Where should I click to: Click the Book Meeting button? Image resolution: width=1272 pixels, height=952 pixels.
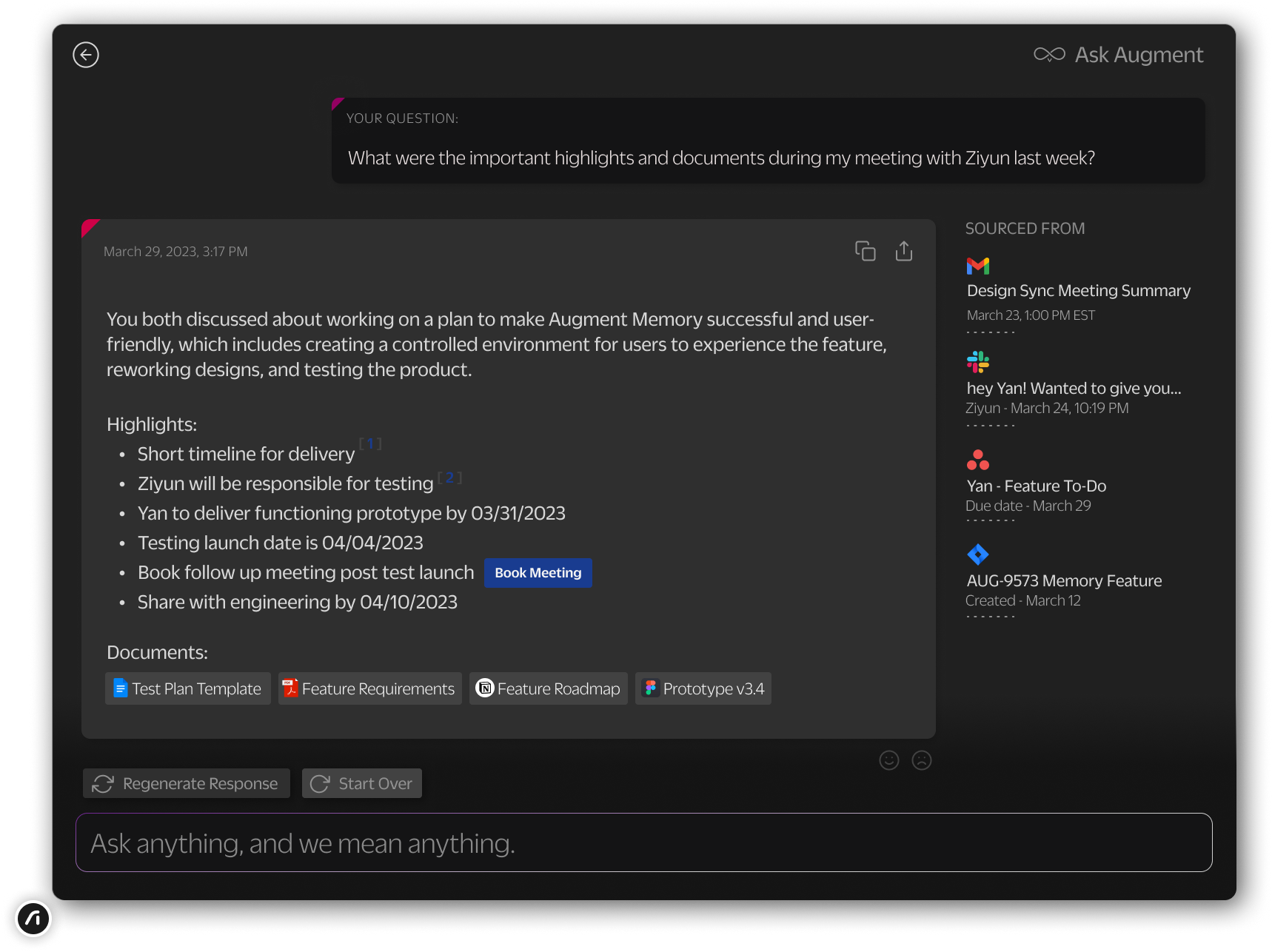click(x=538, y=573)
